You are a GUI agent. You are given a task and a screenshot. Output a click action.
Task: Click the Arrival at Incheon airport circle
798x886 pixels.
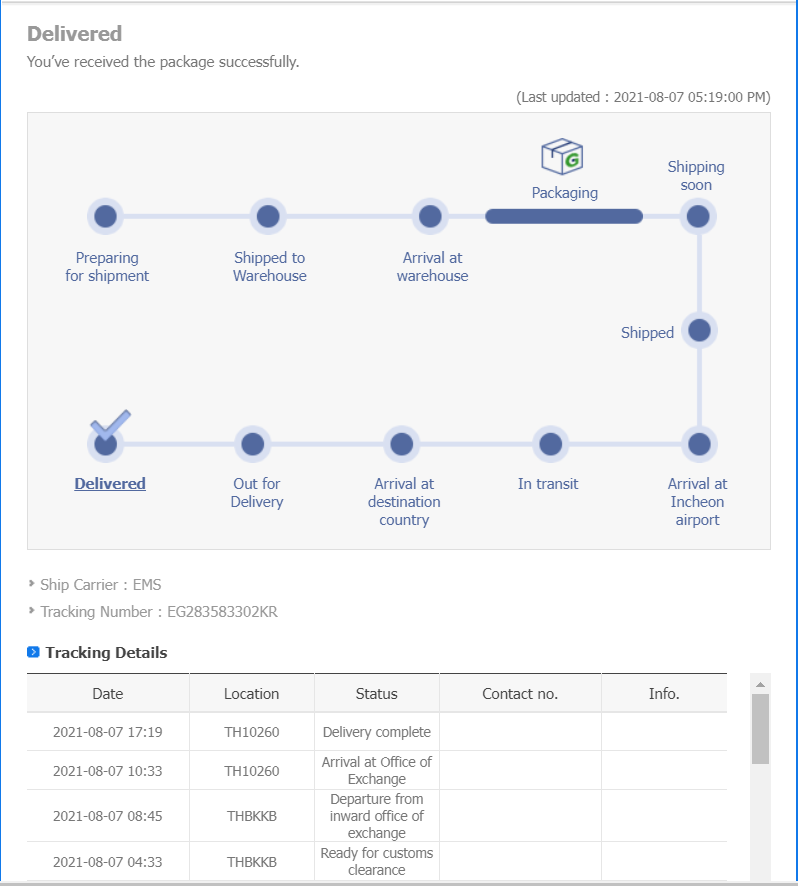[699, 443]
